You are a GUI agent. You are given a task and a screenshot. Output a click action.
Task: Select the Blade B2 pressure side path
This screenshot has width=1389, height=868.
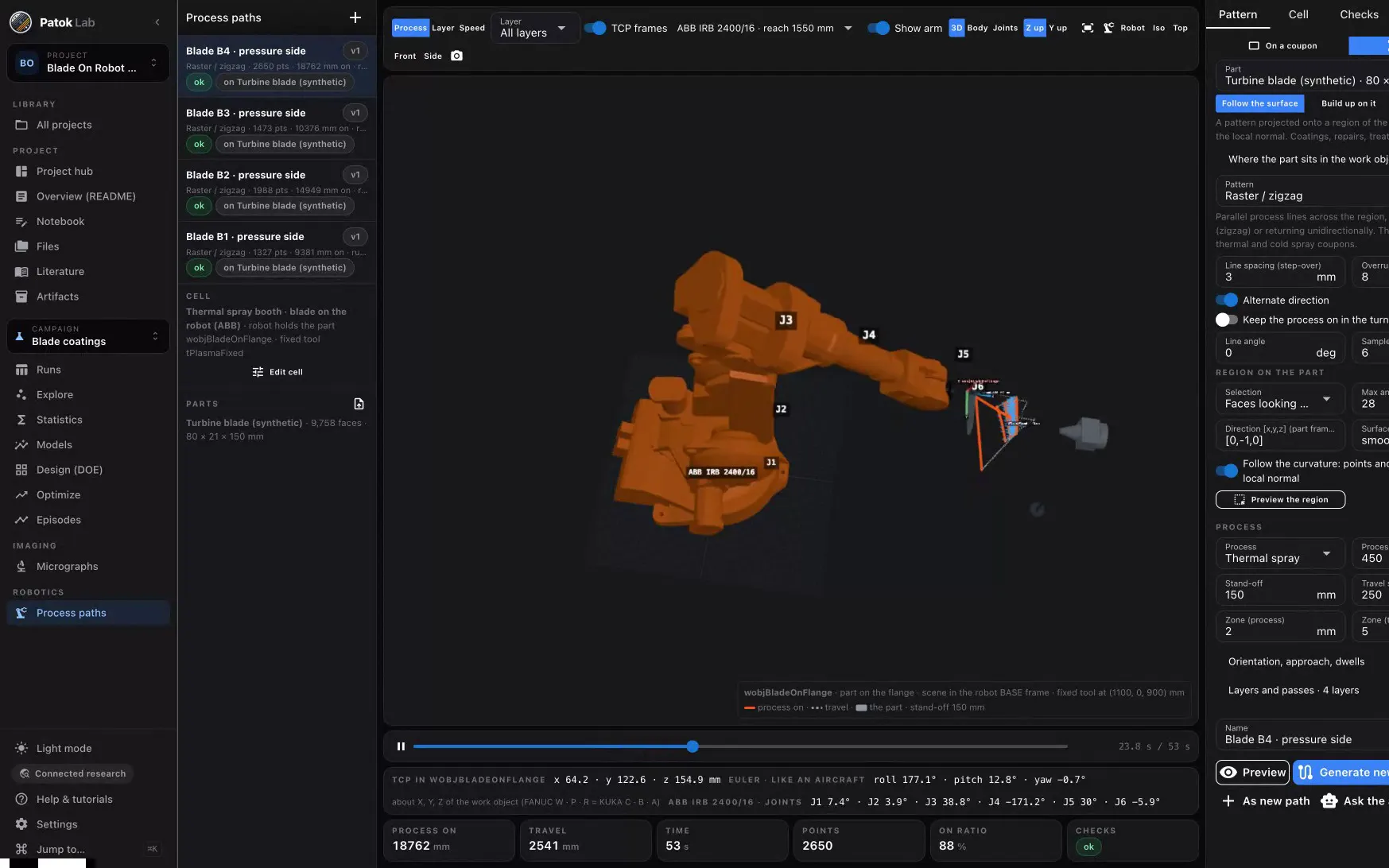click(277, 191)
